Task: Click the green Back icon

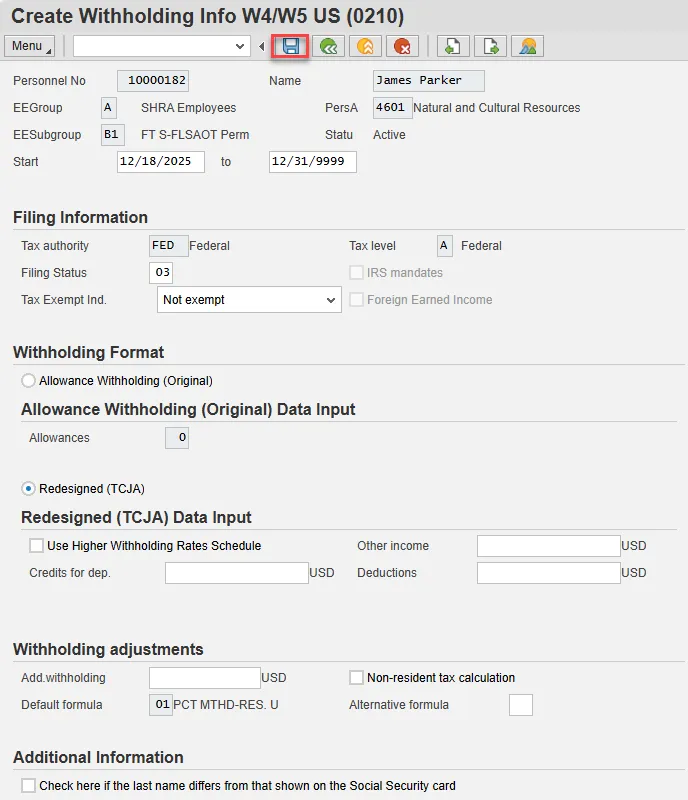Action: point(326,46)
